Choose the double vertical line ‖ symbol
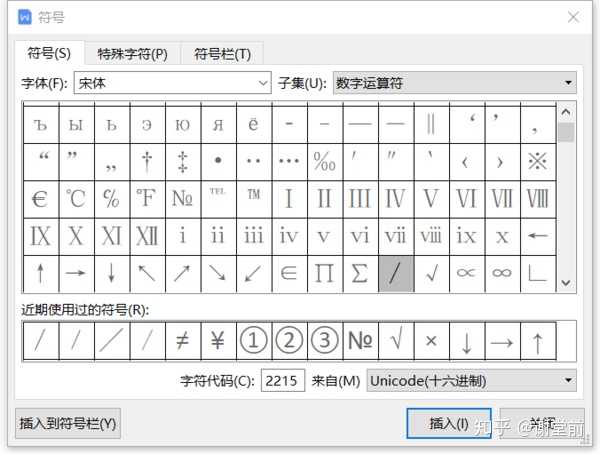This screenshot has width=600, height=454. [x=431, y=125]
